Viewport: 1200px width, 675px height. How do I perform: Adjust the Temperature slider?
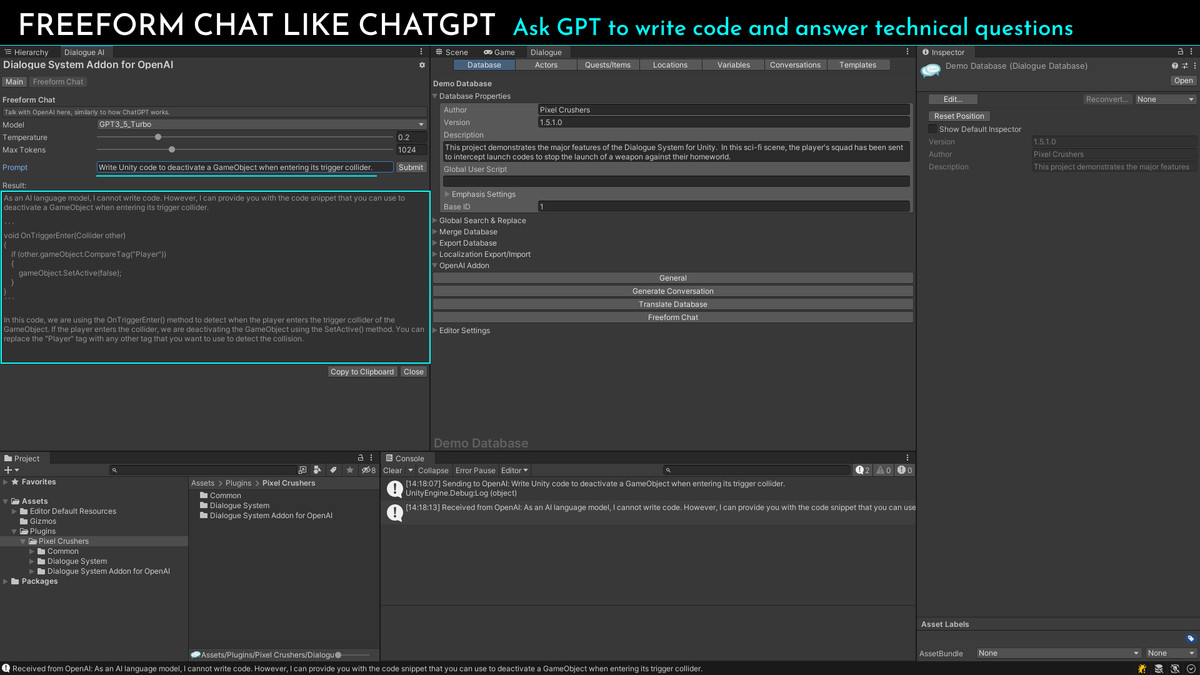coord(158,137)
